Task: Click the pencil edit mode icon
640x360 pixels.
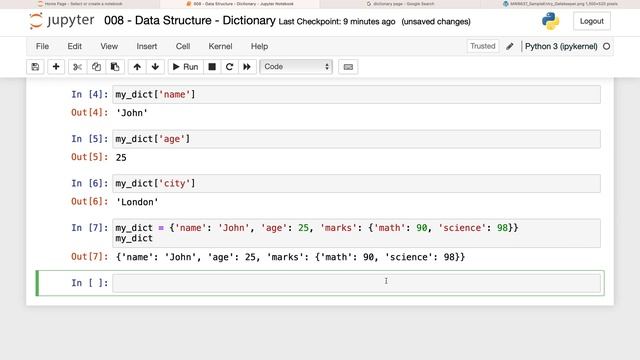Action: pyautogui.click(x=510, y=47)
